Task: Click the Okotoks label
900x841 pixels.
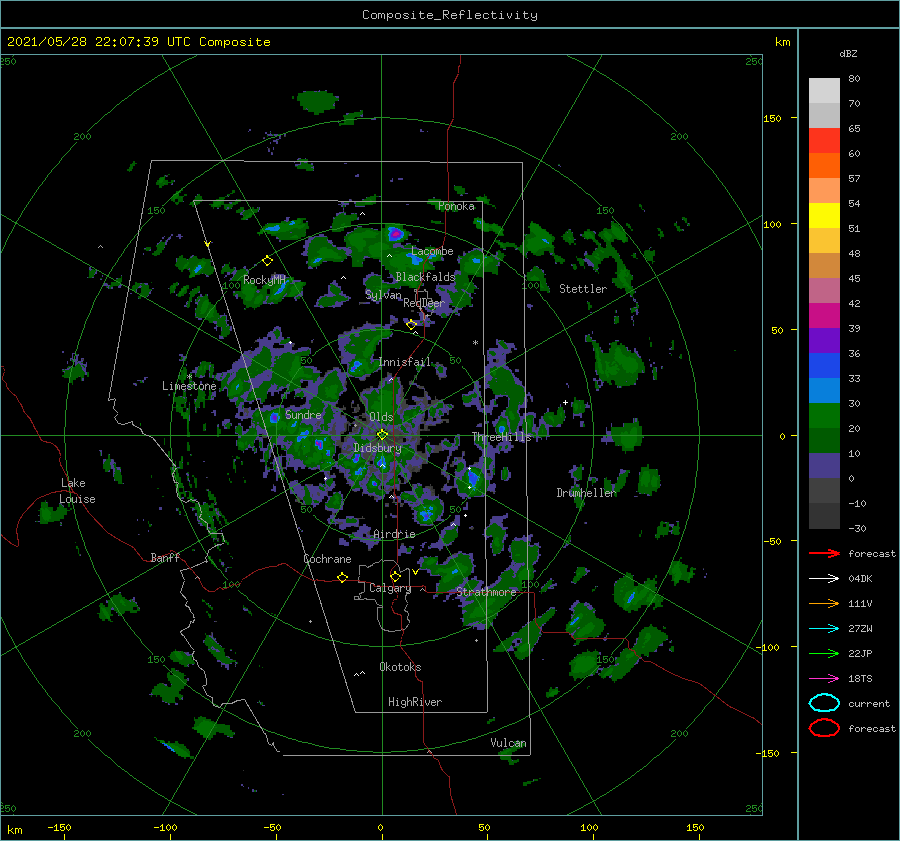Action: coord(400,667)
